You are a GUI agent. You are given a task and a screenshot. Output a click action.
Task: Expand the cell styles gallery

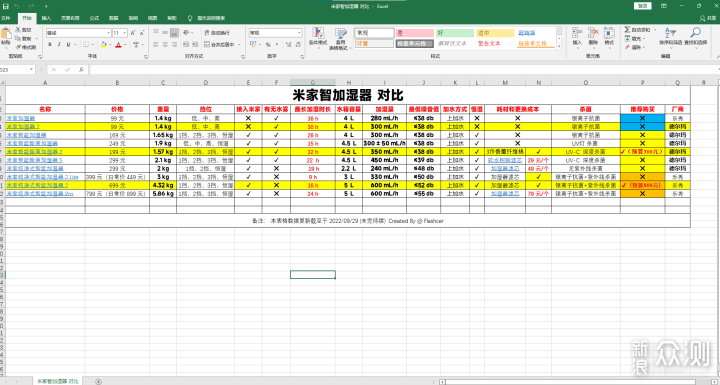click(559, 47)
